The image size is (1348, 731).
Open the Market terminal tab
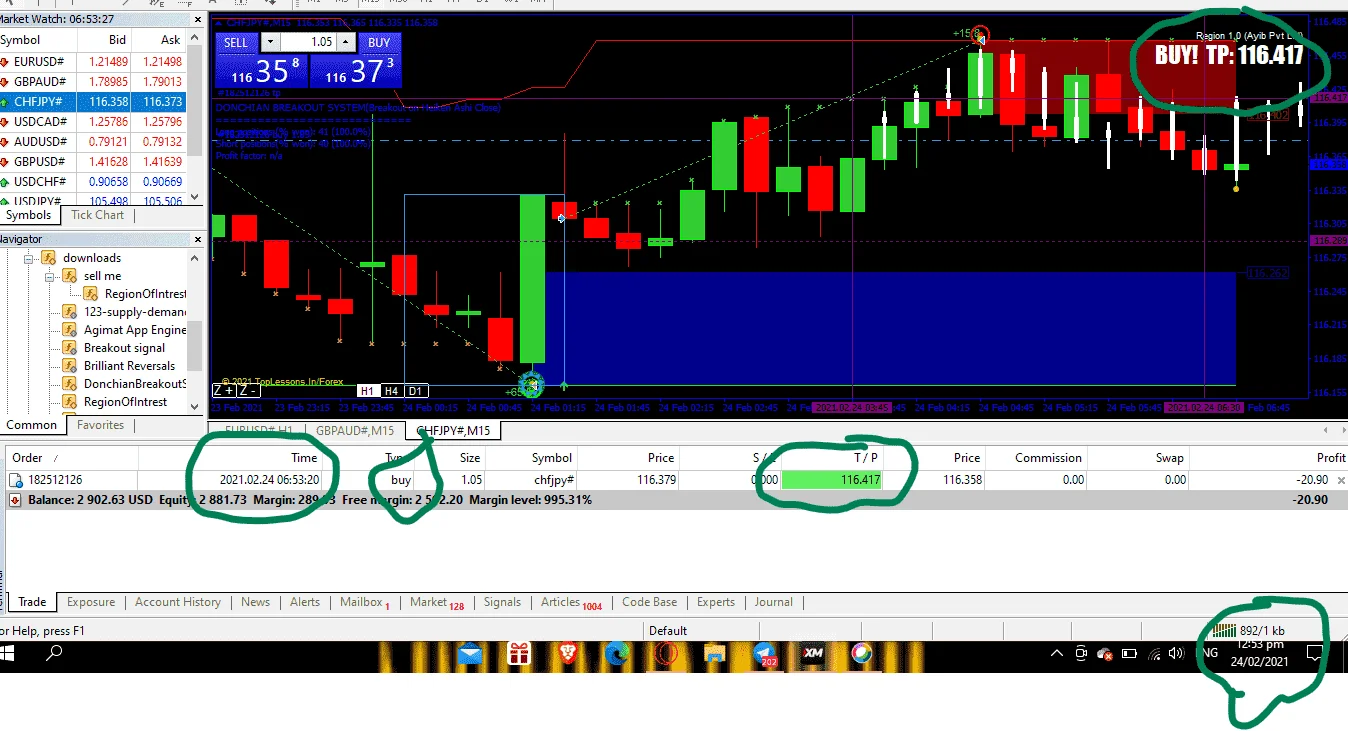pyautogui.click(x=437, y=603)
